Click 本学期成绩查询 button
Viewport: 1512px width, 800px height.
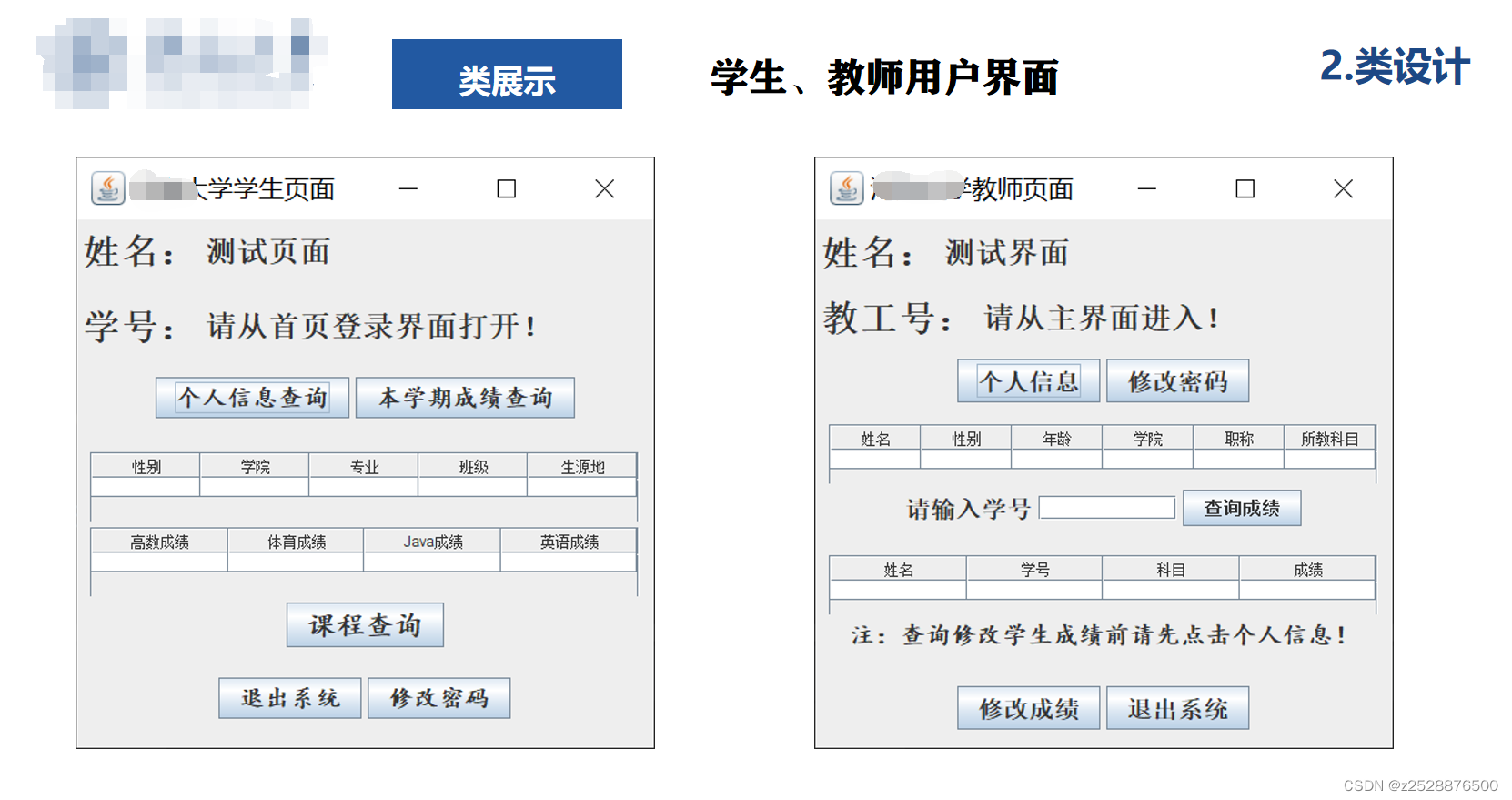(x=465, y=398)
